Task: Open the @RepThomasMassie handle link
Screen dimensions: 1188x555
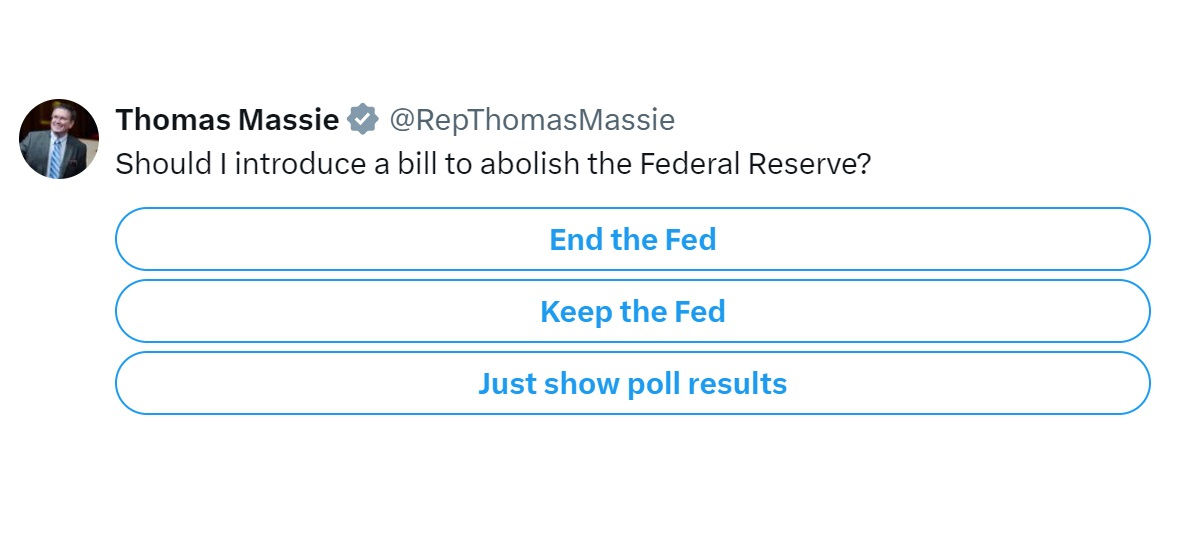Action: tap(531, 121)
